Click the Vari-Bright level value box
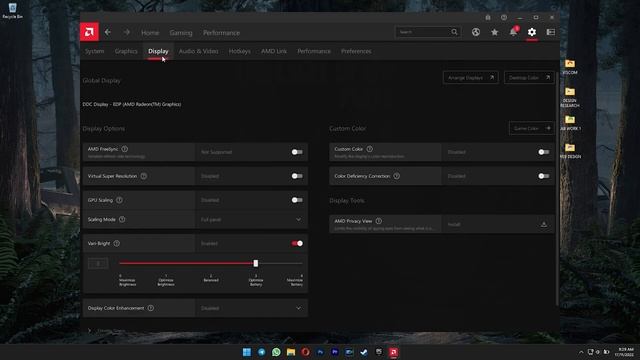Image resolution: width=640 pixels, height=360 pixels. (98, 263)
